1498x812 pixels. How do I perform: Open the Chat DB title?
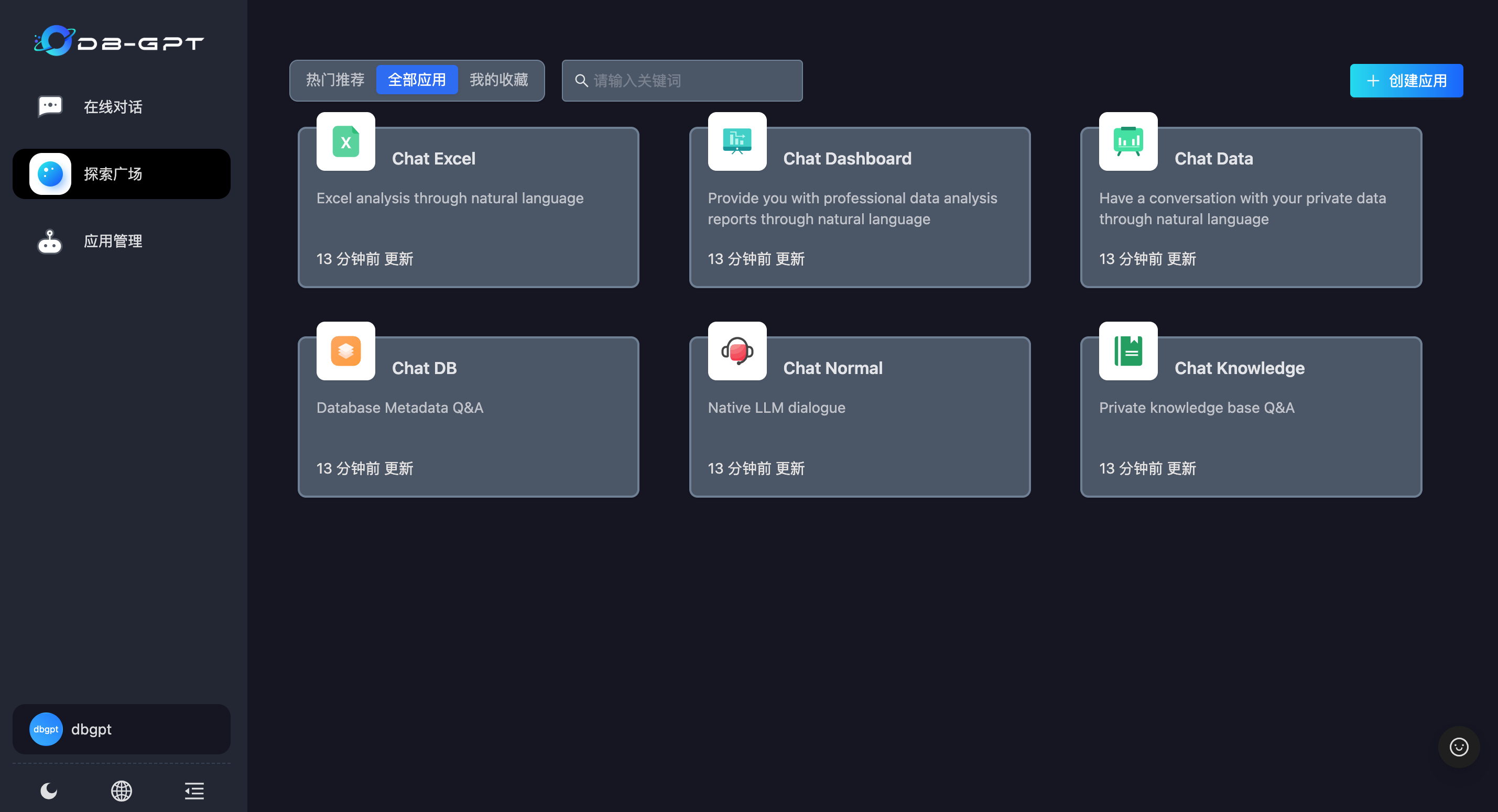(425, 368)
